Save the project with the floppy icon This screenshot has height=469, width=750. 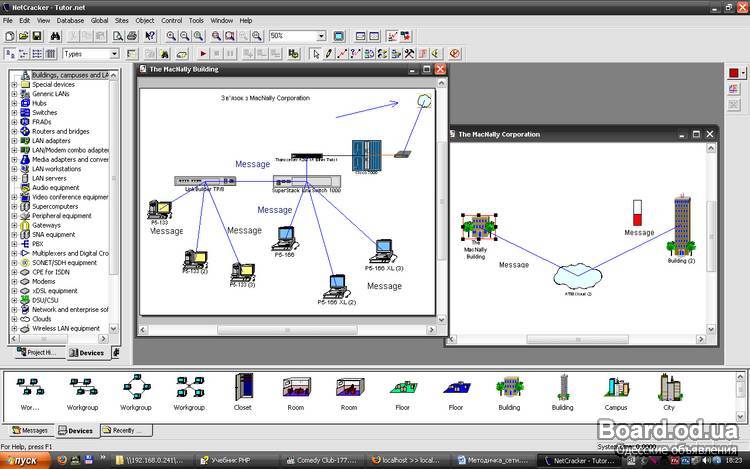[x=37, y=36]
